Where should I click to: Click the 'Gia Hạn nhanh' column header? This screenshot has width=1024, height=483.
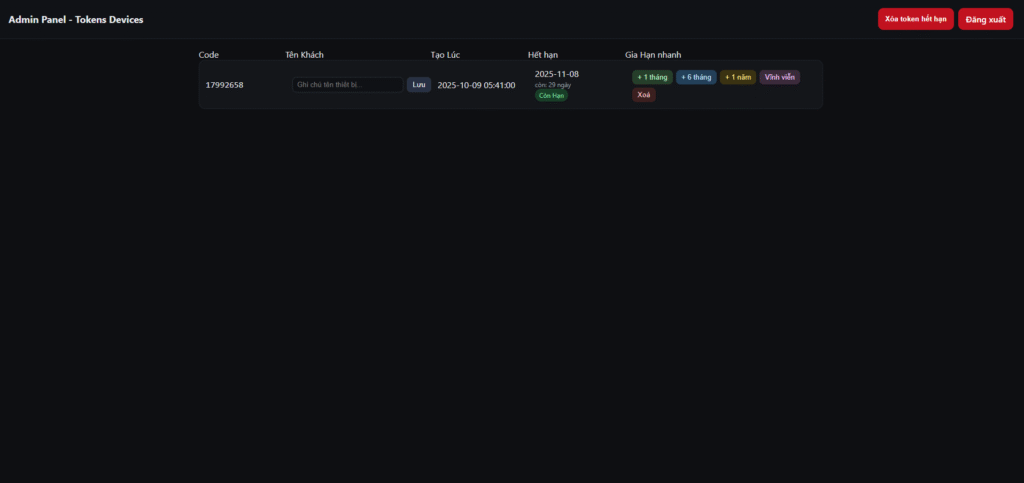pyautogui.click(x=653, y=54)
